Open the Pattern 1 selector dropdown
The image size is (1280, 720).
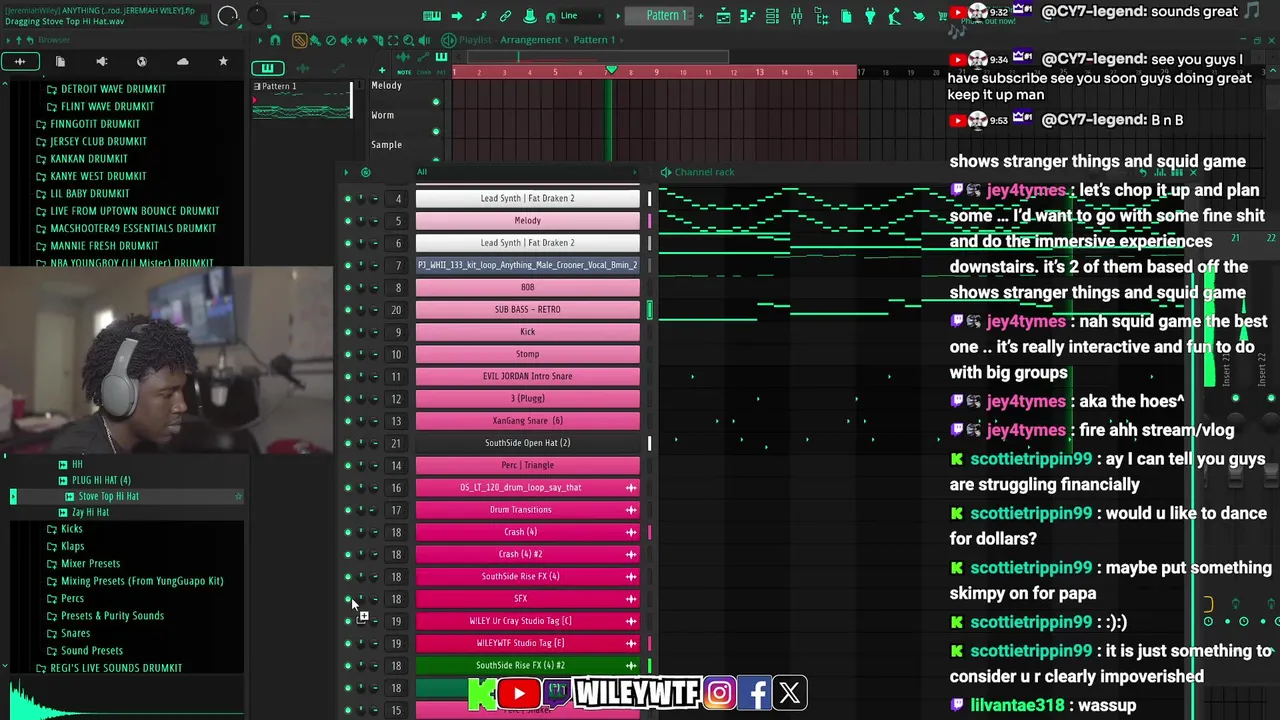(658, 15)
